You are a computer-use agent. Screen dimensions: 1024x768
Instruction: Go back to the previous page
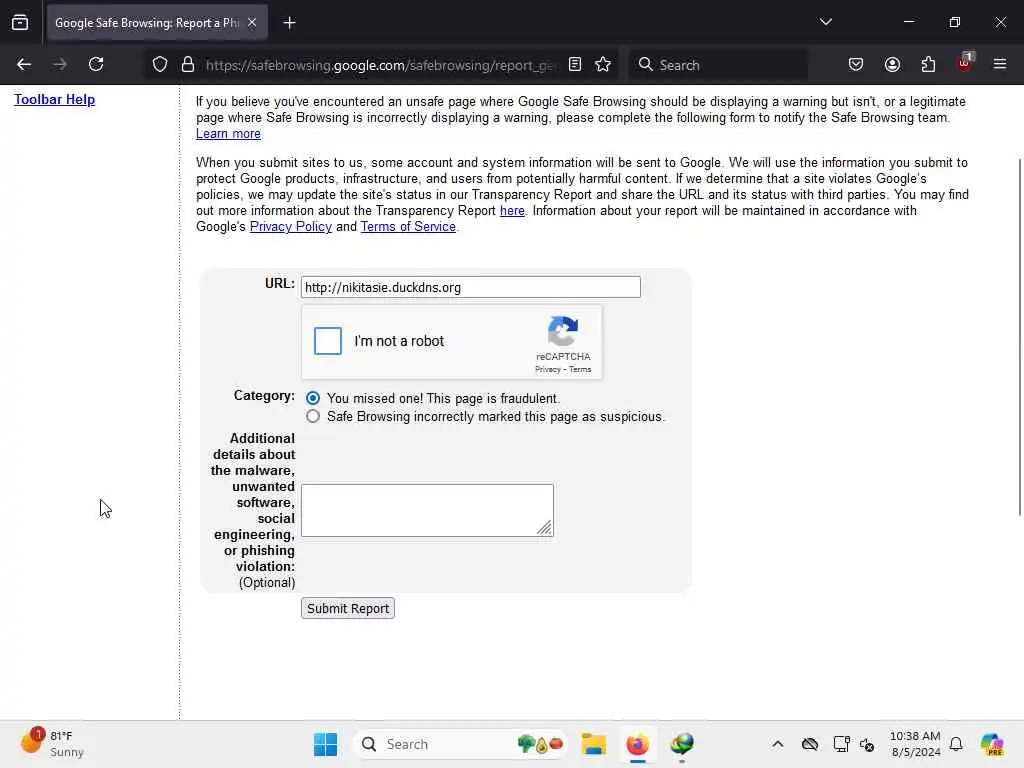click(24, 65)
